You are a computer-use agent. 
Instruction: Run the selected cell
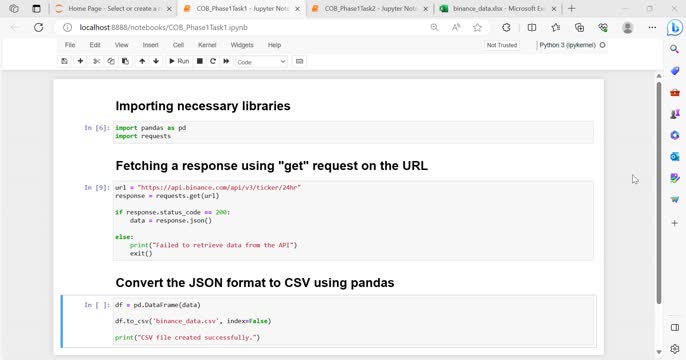pos(179,61)
